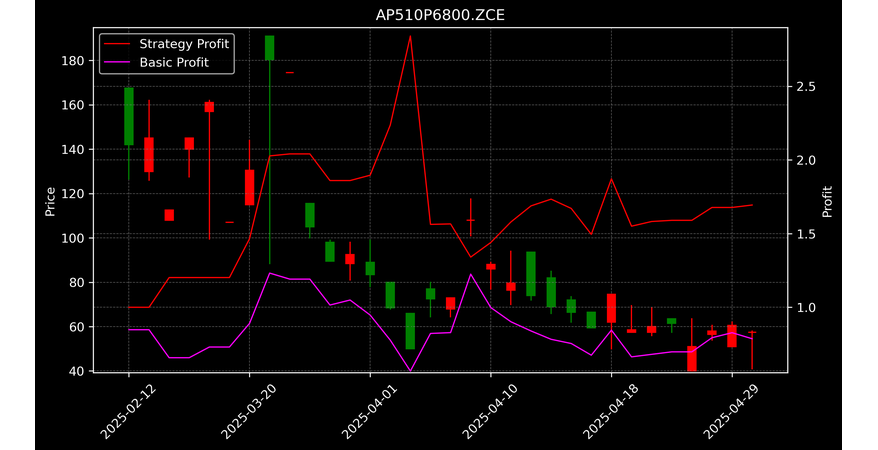Click the chart title AP510P6800.ZCE
Viewport: 878px width, 450px height.
click(440, 15)
